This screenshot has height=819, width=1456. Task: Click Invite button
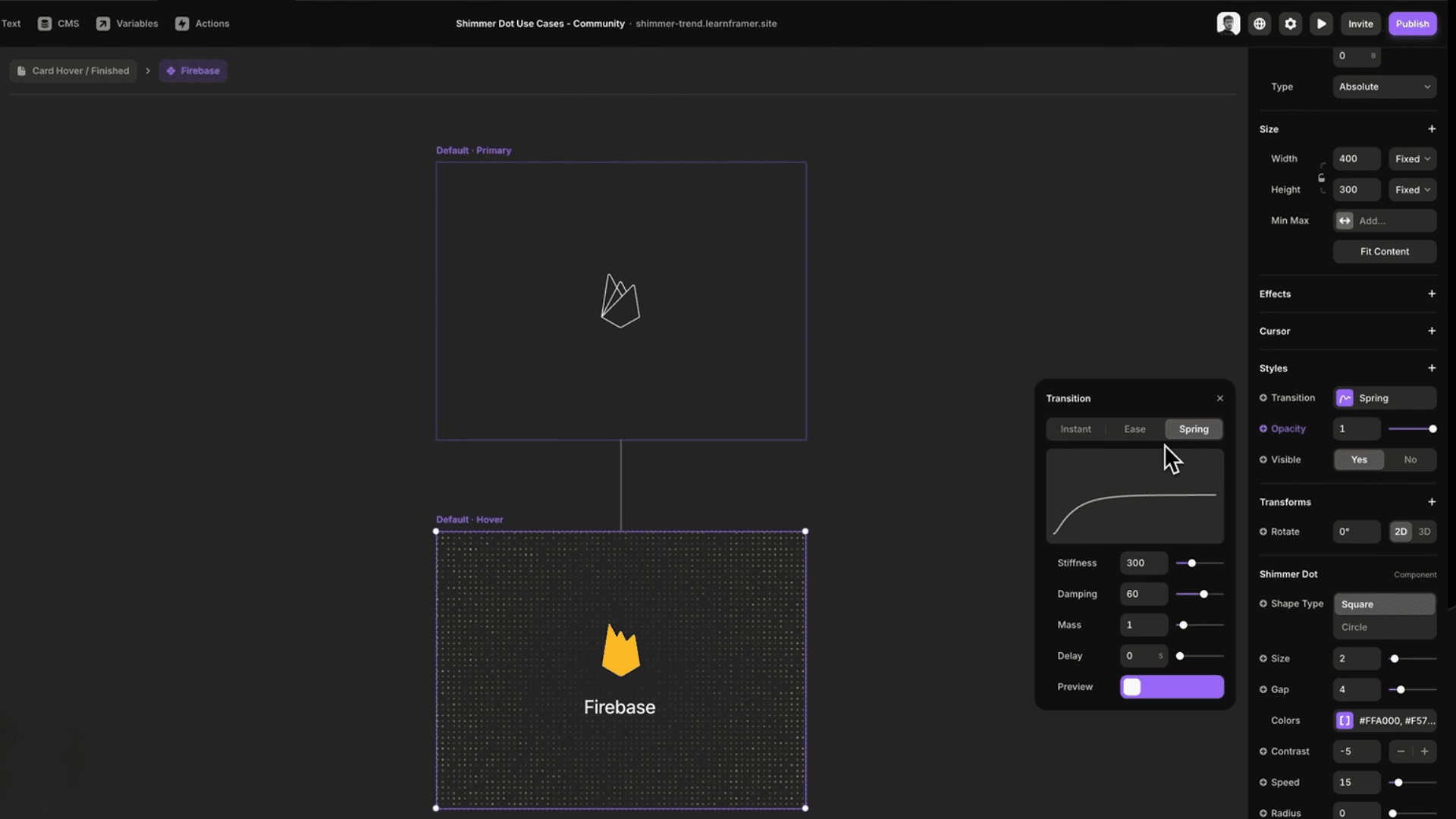[1361, 23]
